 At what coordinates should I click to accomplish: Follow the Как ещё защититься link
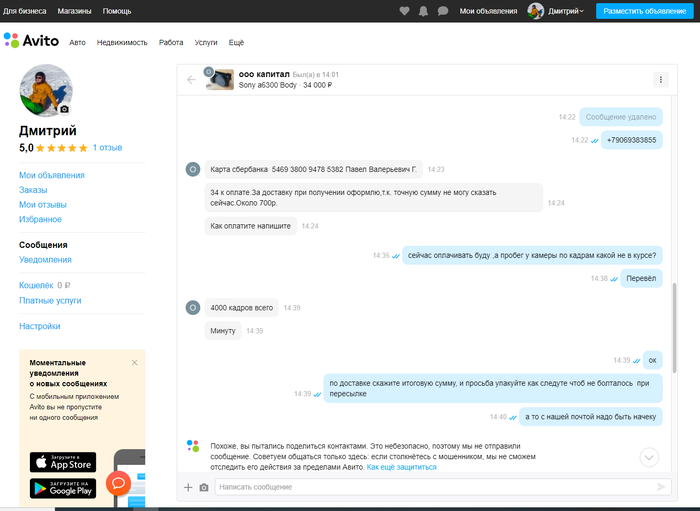(x=401, y=467)
